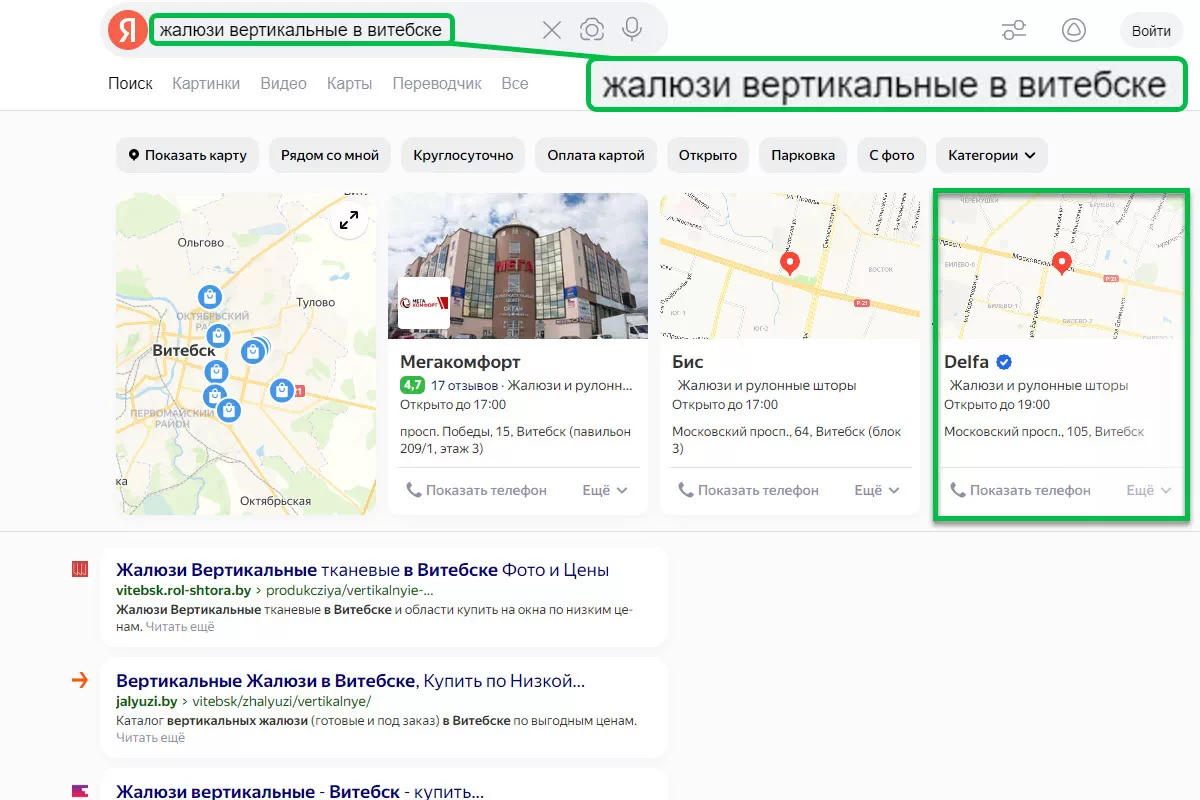Open the jalyuzi.by search result link

pyautogui.click(x=350, y=681)
